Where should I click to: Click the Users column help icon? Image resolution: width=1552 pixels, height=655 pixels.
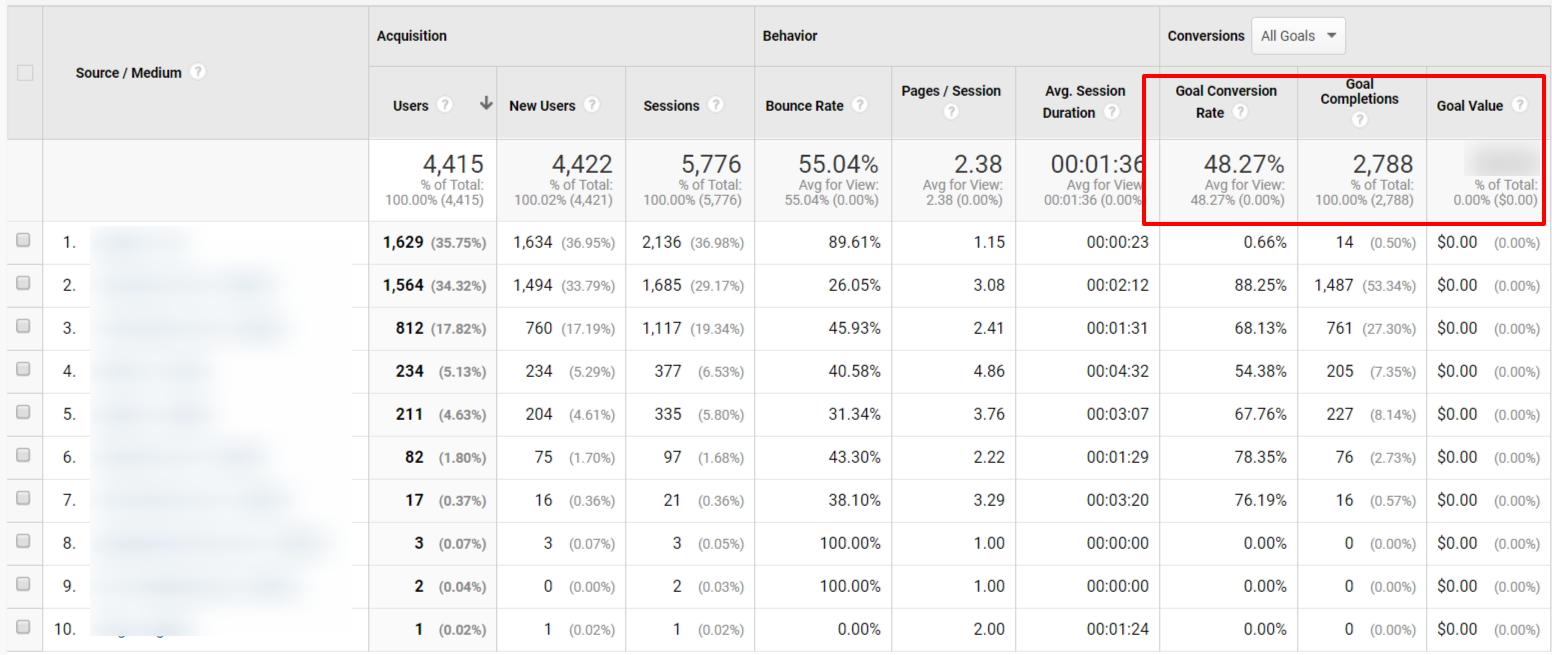(445, 105)
